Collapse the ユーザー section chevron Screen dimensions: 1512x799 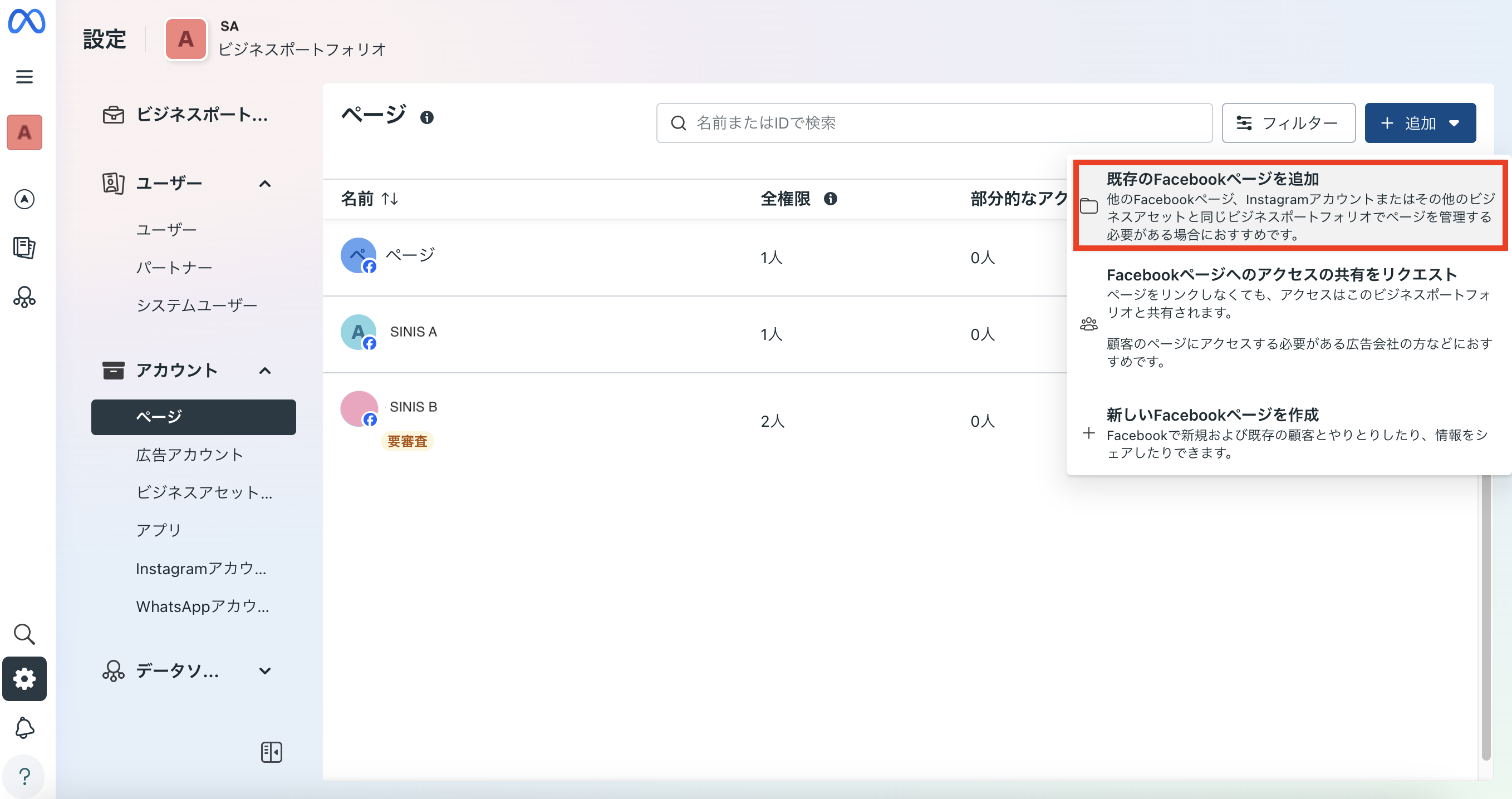pos(265,184)
